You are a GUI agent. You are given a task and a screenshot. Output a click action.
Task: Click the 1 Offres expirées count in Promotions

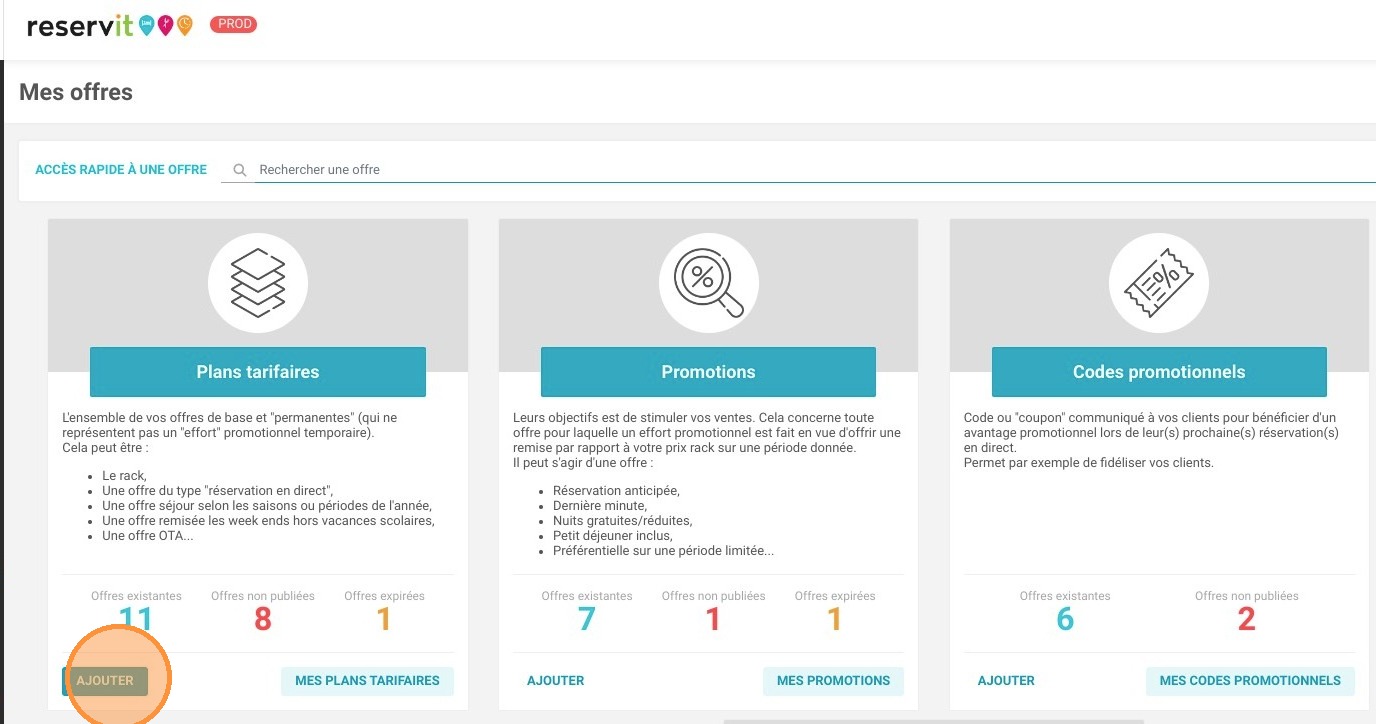tap(835, 620)
